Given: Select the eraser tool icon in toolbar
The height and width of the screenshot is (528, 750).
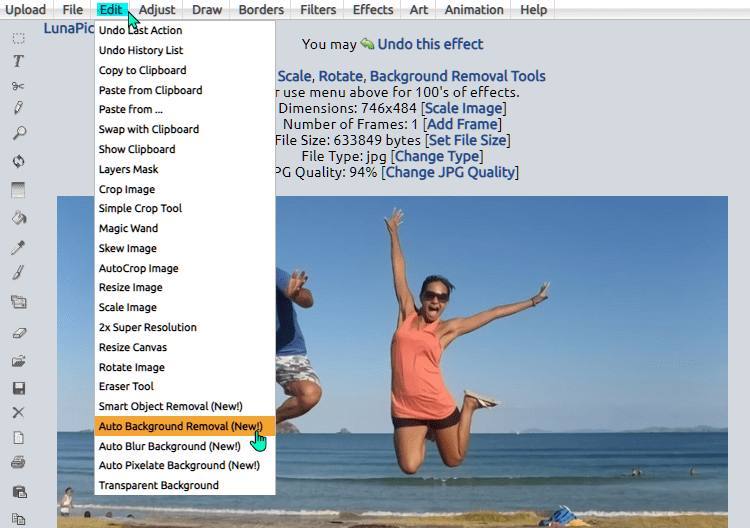Looking at the screenshot, I should pos(18,333).
